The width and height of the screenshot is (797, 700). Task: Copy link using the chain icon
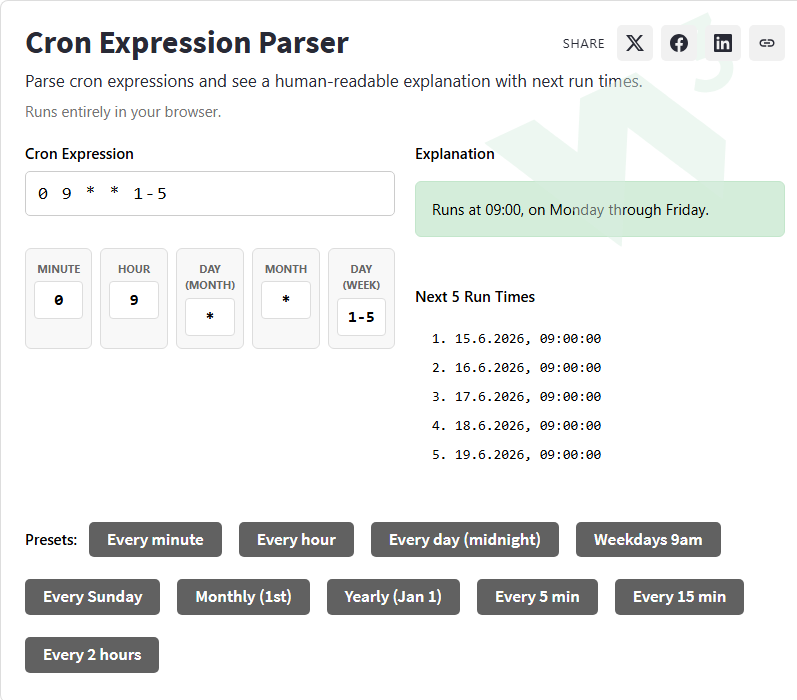click(767, 43)
